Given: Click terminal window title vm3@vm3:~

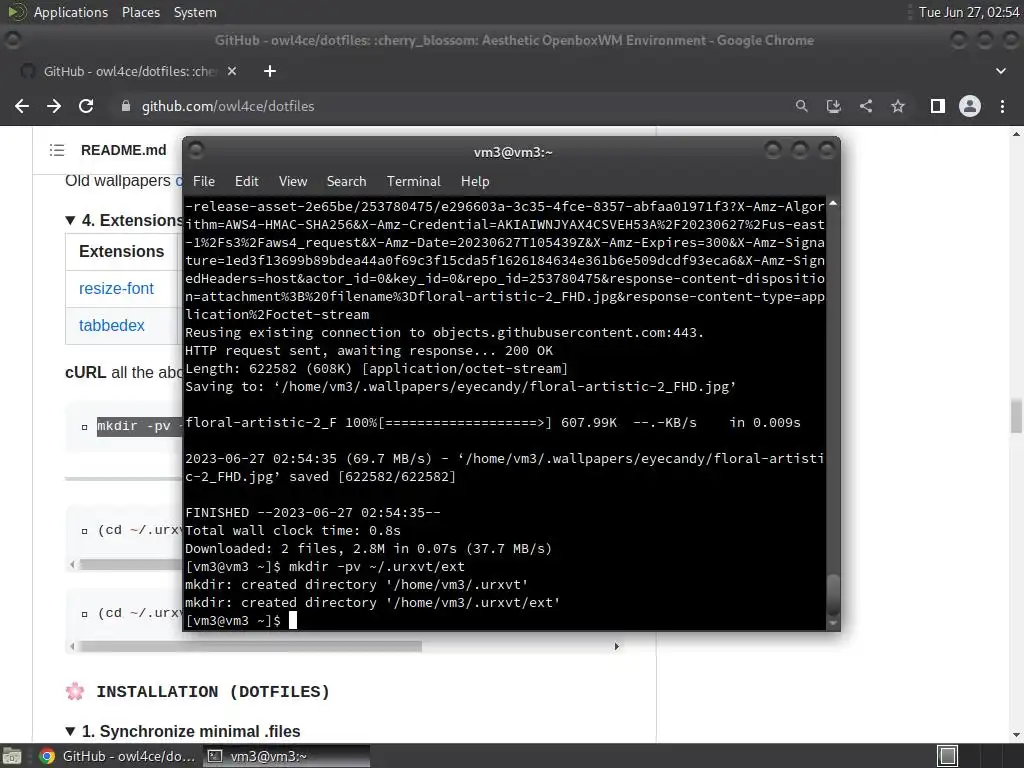Looking at the screenshot, I should (x=513, y=152).
